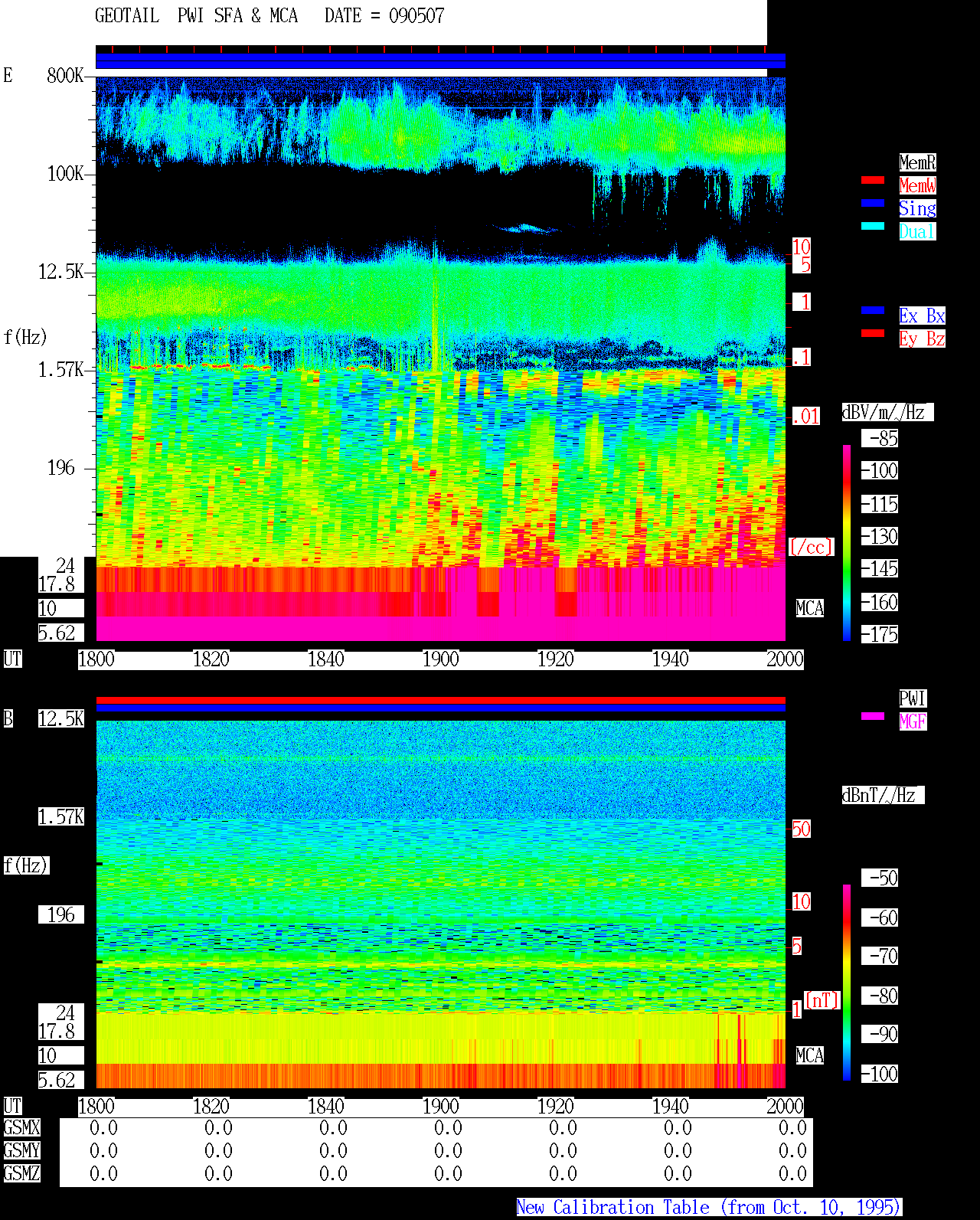Select the GSMZ row label
Image resolution: width=980 pixels, height=1220 pixels.
pos(21,1173)
